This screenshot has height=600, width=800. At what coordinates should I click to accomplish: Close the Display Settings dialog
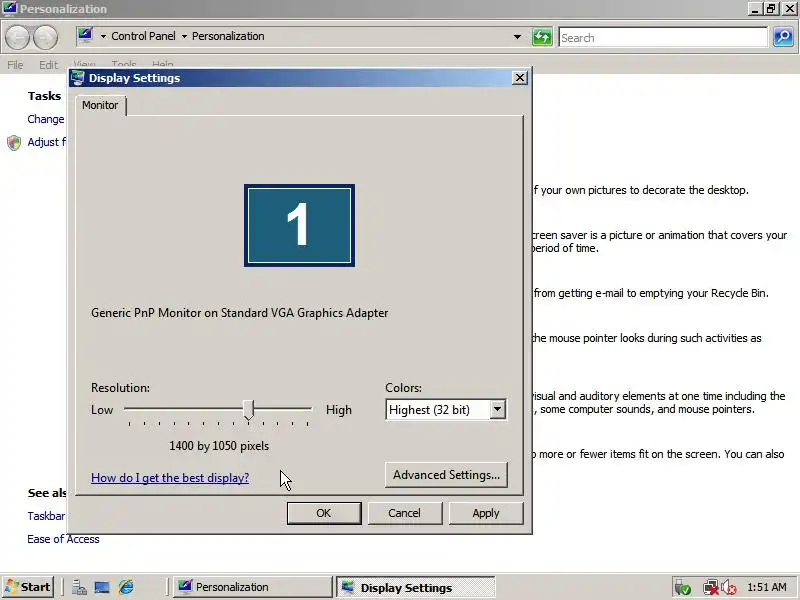(x=519, y=78)
